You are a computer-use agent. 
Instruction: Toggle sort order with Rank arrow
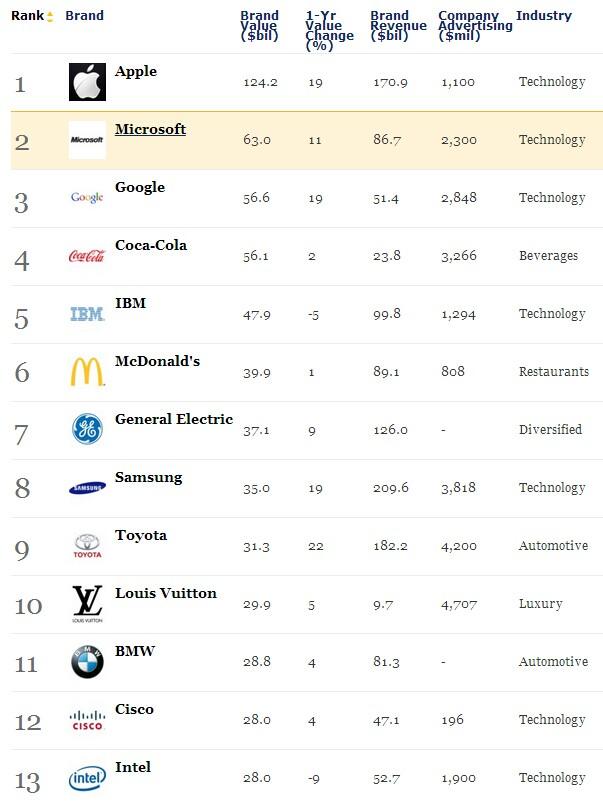(x=50, y=17)
